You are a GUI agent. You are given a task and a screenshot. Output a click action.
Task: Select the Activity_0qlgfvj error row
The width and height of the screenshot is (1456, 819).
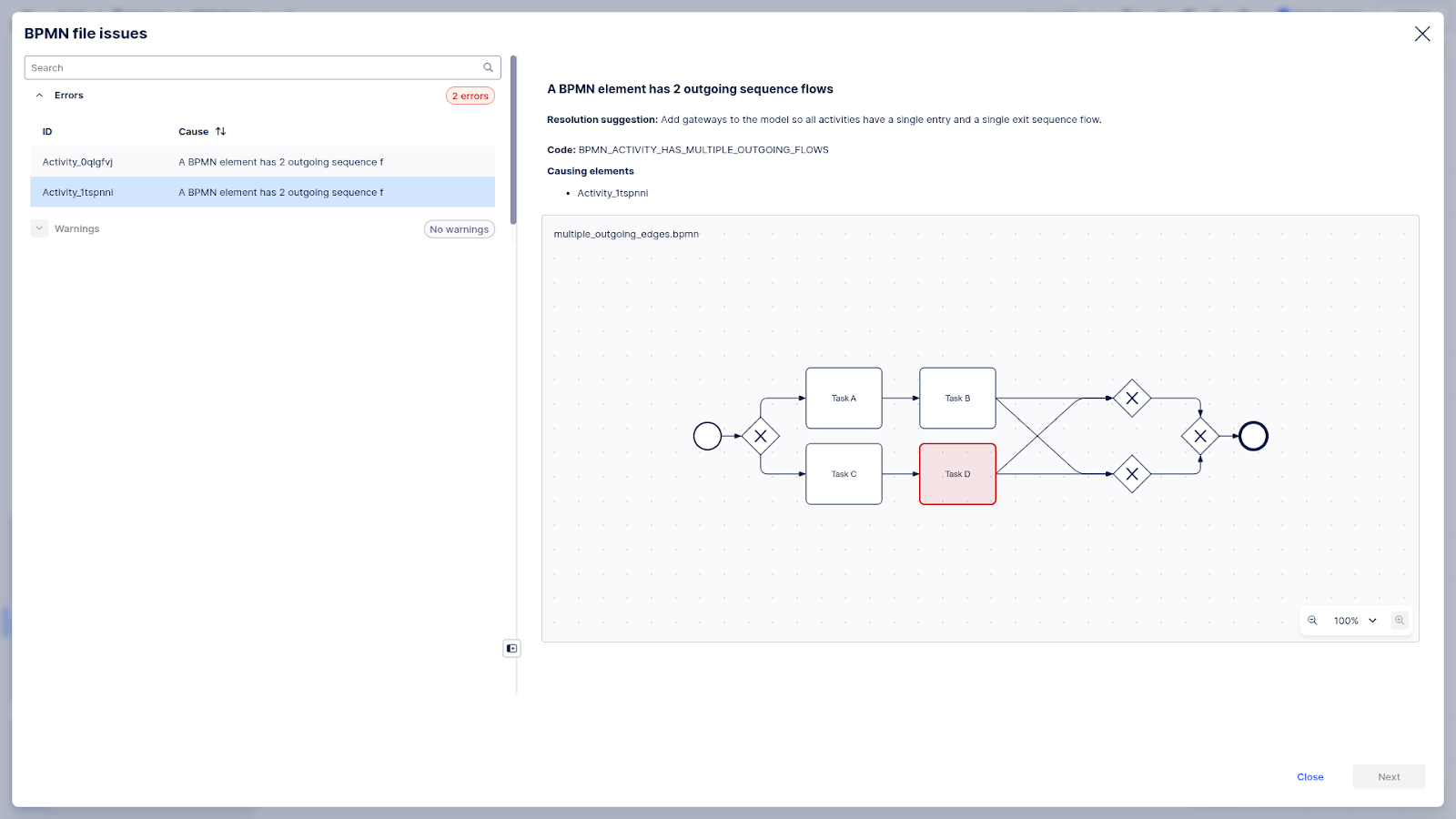pyautogui.click(x=262, y=162)
